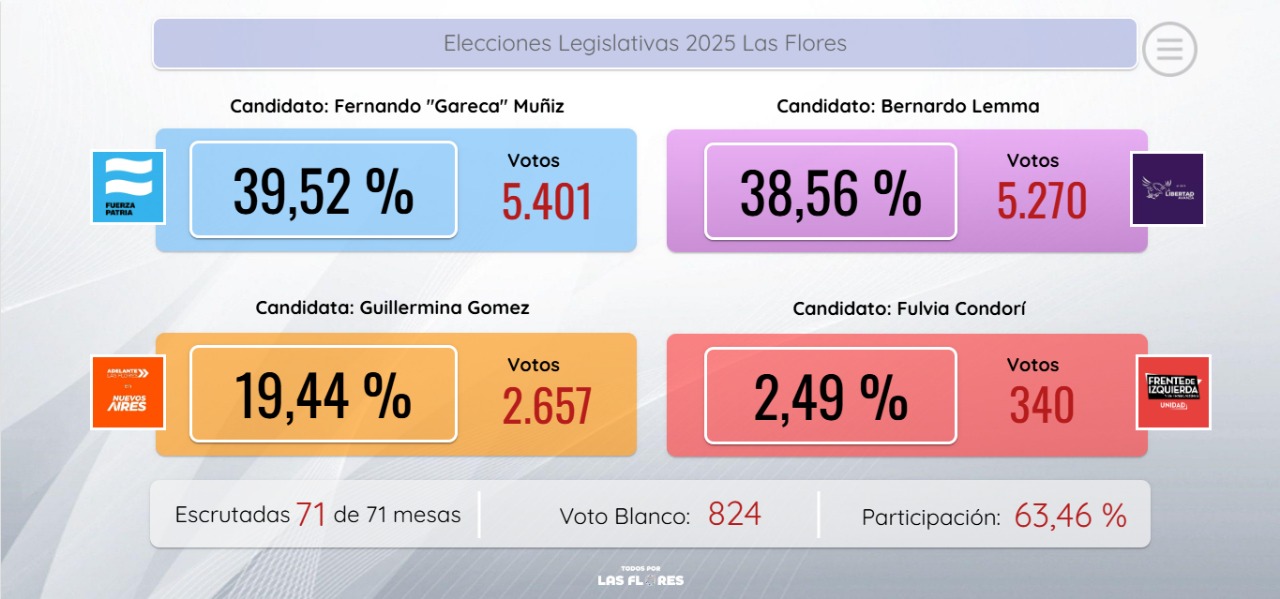Select the 38,56 % percentage box
1280x599 pixels.
830,191
